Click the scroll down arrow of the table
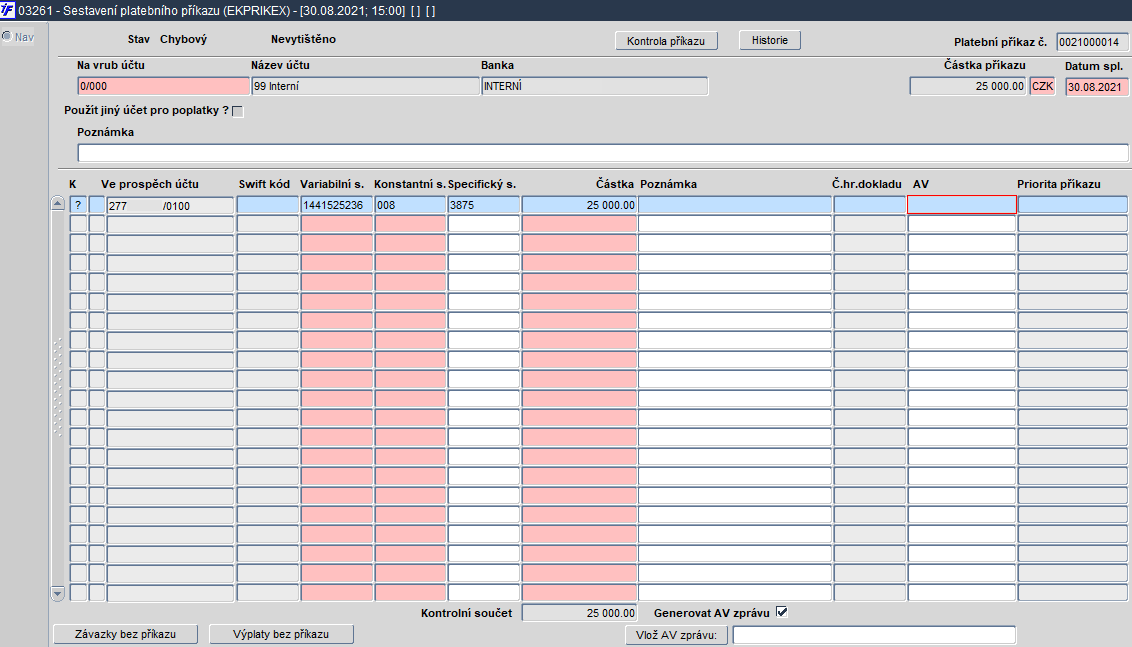 (x=58, y=594)
